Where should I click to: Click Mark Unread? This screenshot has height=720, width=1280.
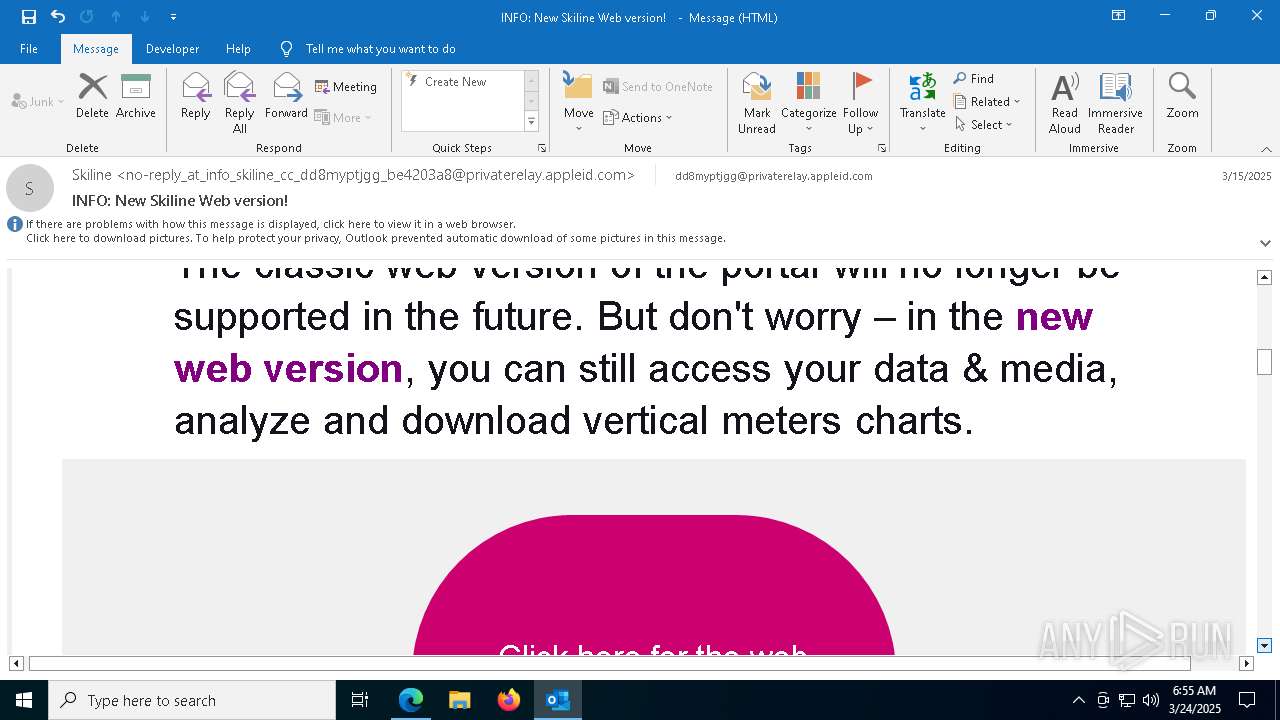[757, 103]
